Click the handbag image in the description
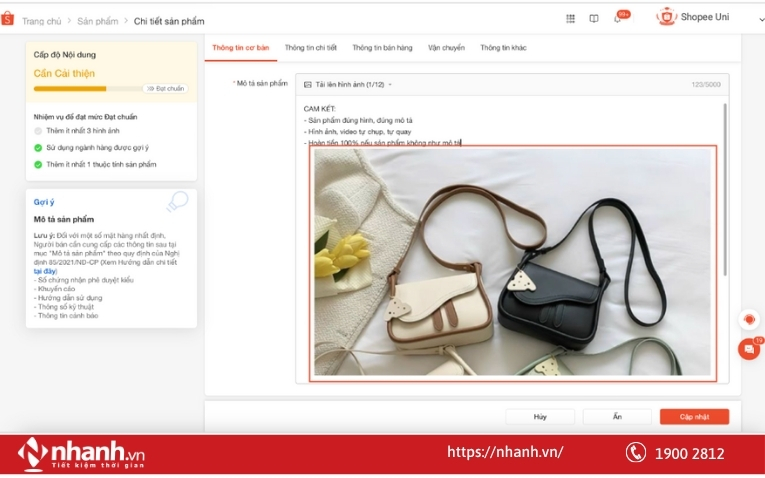The height and width of the screenshot is (478, 765). coord(512,263)
